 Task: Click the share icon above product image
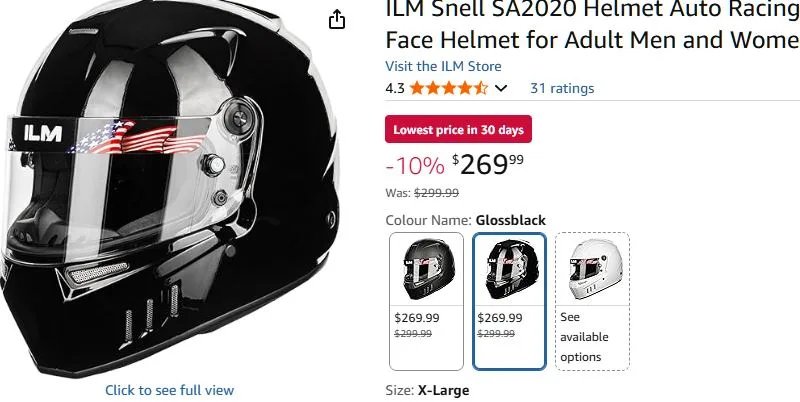point(337,19)
